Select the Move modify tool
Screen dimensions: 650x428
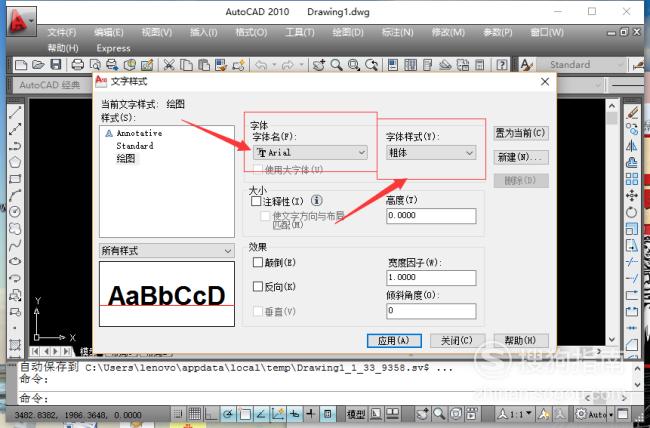(x=632, y=195)
